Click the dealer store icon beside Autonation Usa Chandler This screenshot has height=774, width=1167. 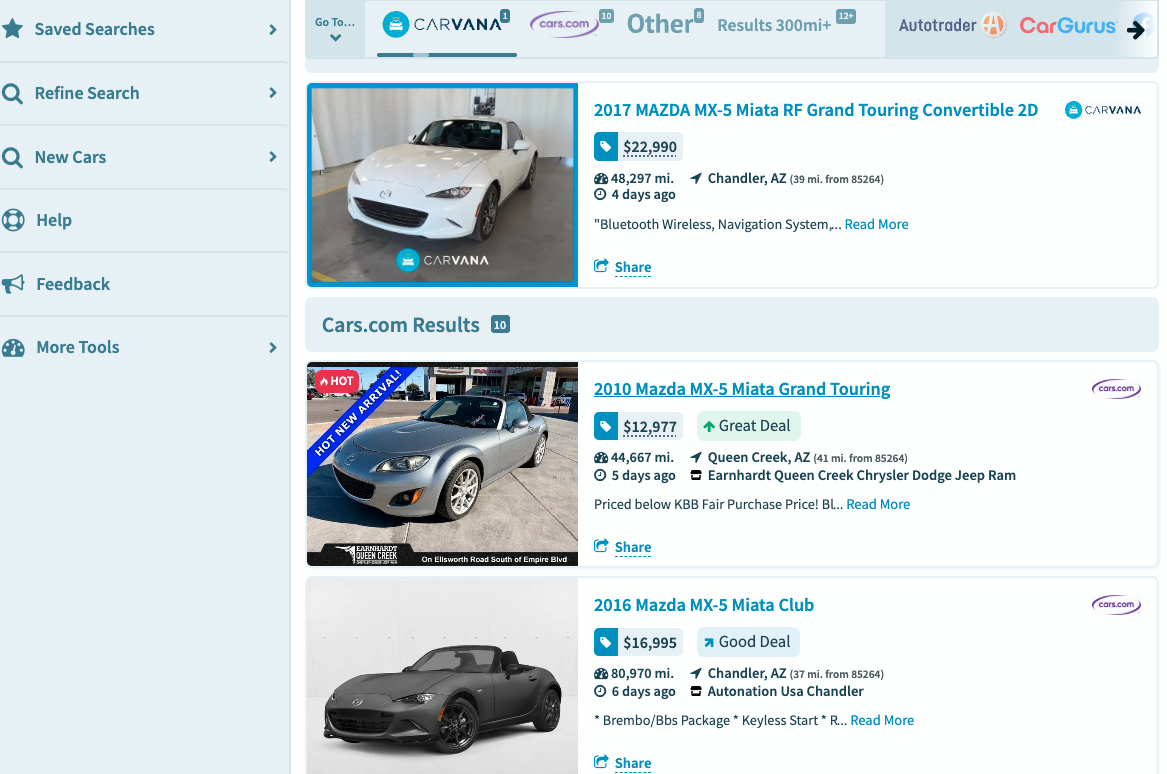pos(696,691)
